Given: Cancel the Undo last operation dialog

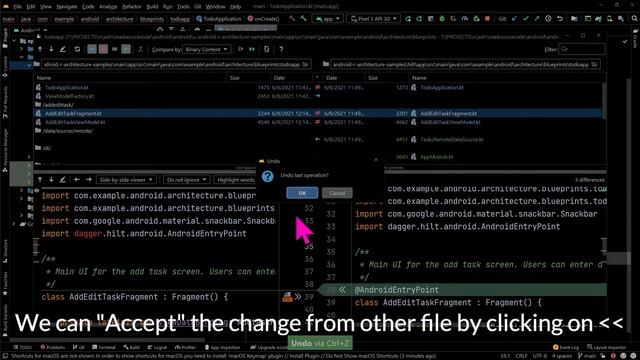Looking at the screenshot, I should pyautogui.click(x=337, y=193).
